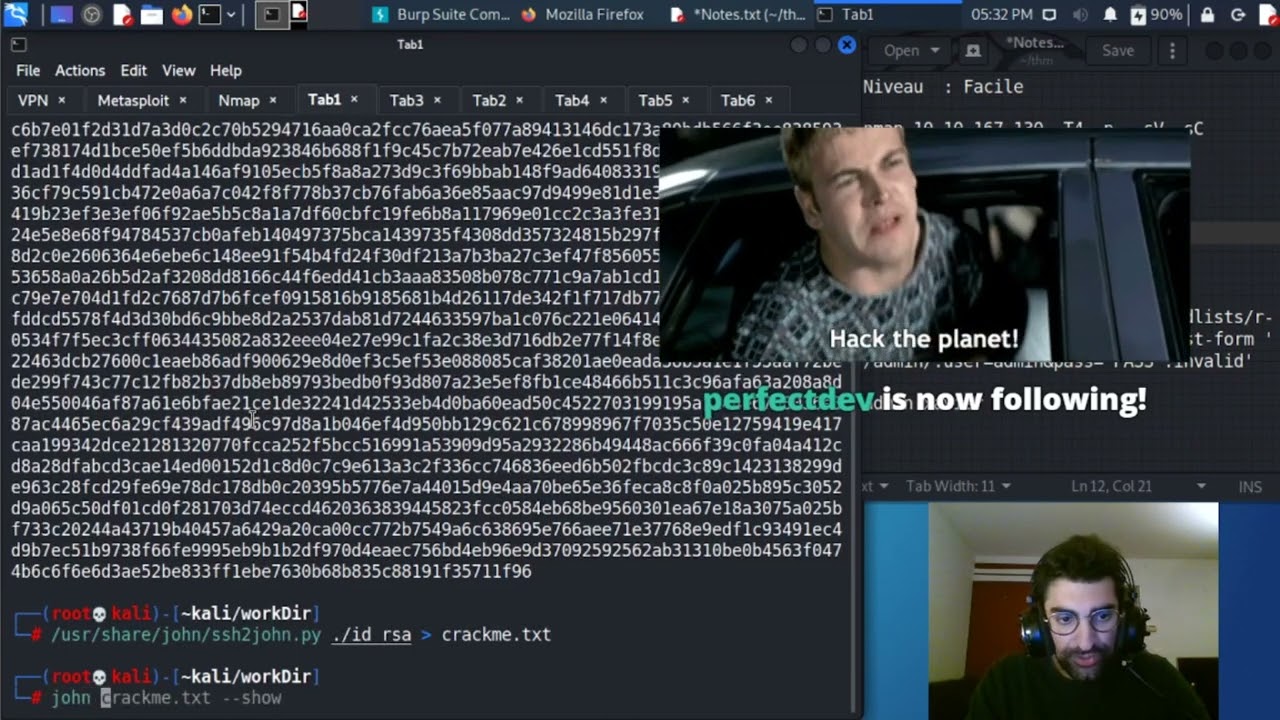This screenshot has height=720, width=1280.
Task: Switch to Notes.txt taskbar window
Action: [737, 14]
